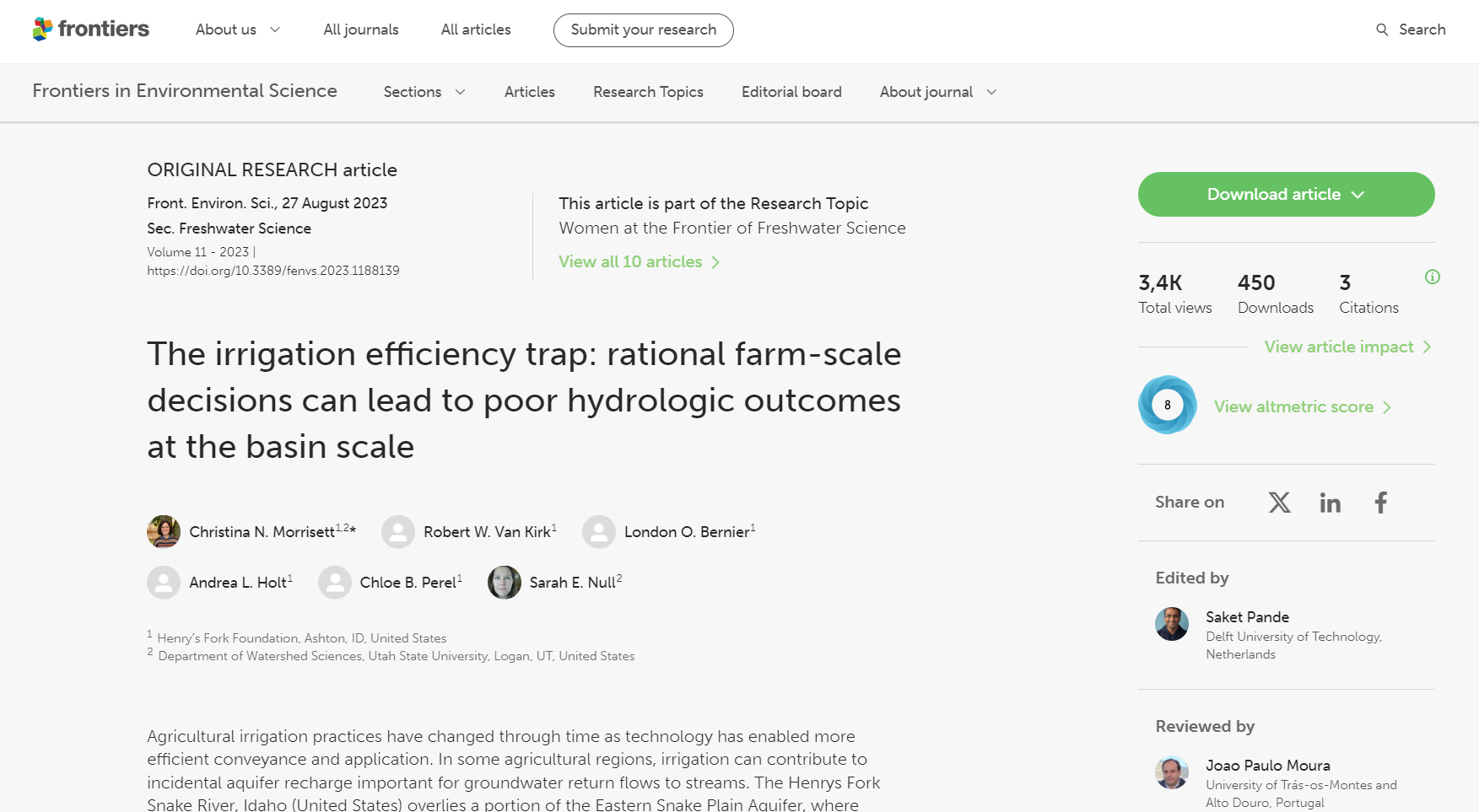Click the altmetric score donut badge
The image size is (1479, 812).
point(1167,405)
